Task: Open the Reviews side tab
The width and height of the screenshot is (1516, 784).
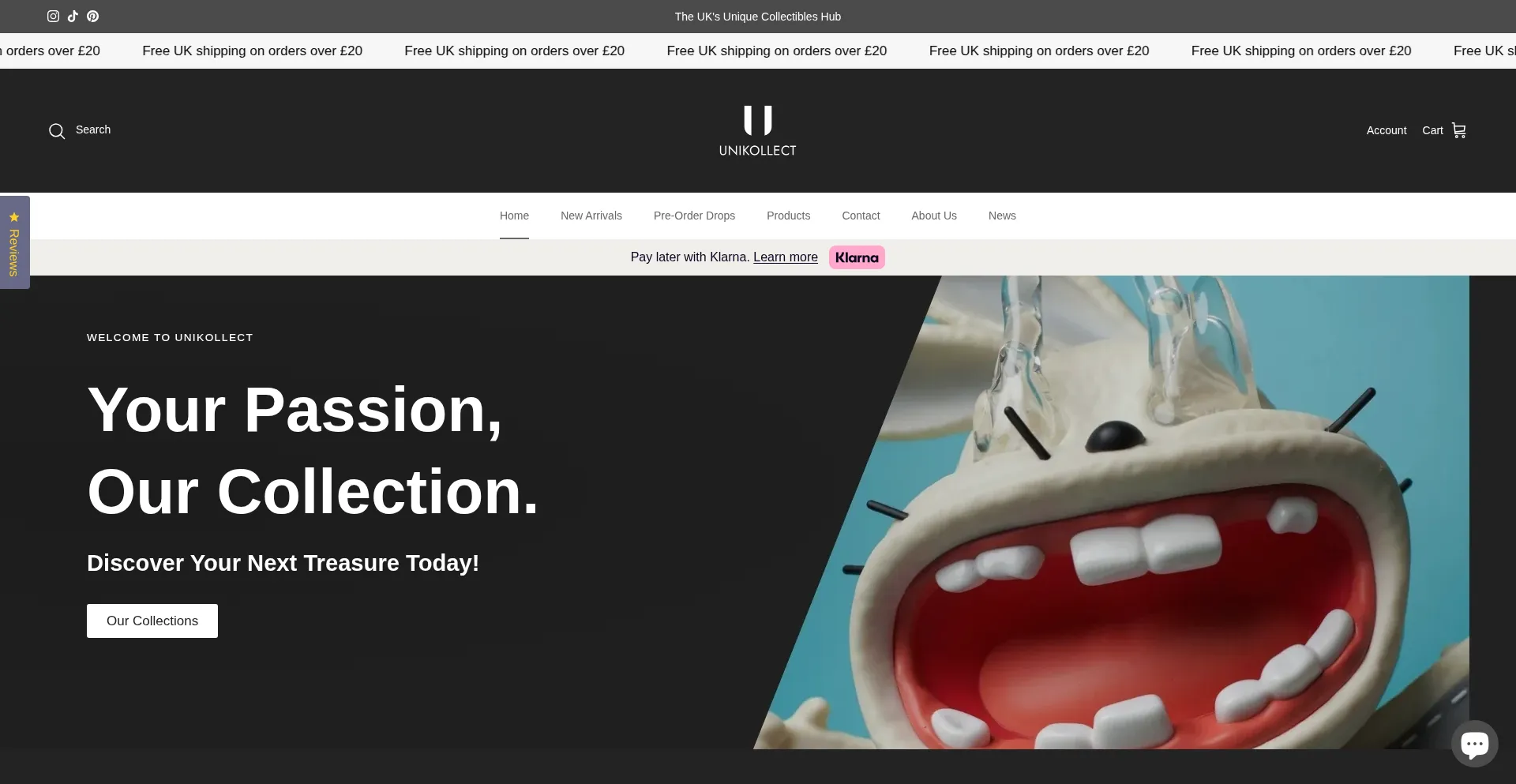Action: click(14, 243)
